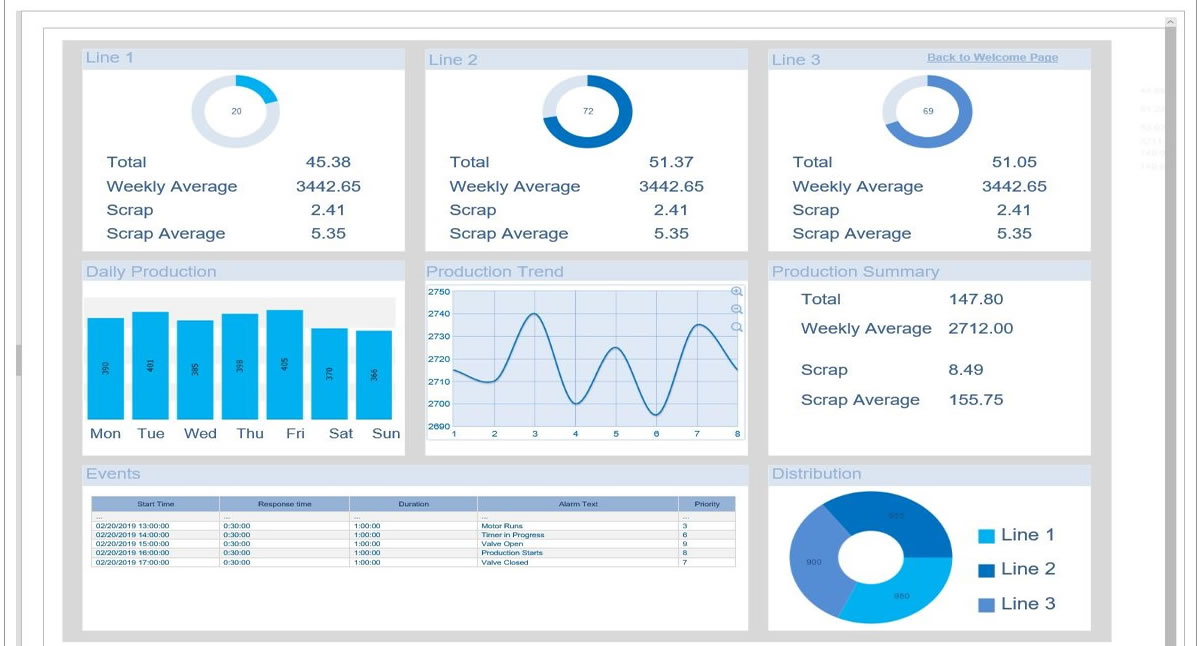Click the Alarm Text column header
The height and width of the screenshot is (646, 1200).
point(578,504)
